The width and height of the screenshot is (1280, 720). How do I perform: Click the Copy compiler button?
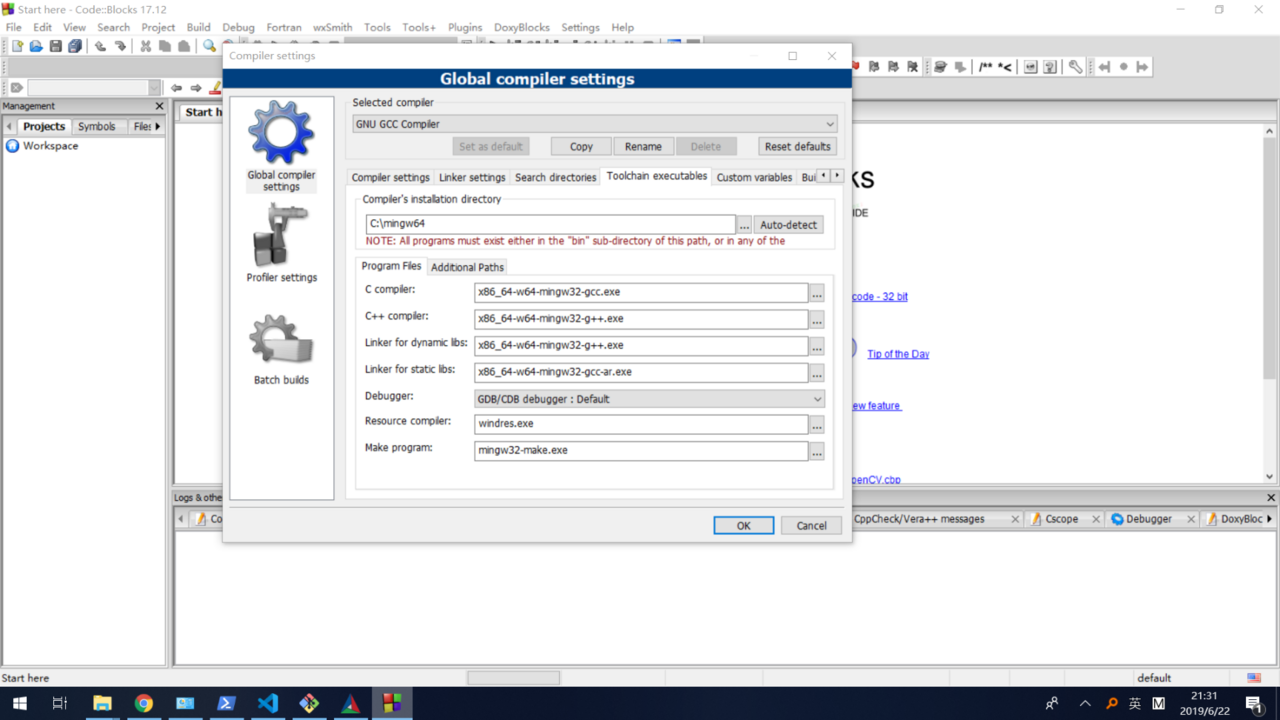(581, 146)
